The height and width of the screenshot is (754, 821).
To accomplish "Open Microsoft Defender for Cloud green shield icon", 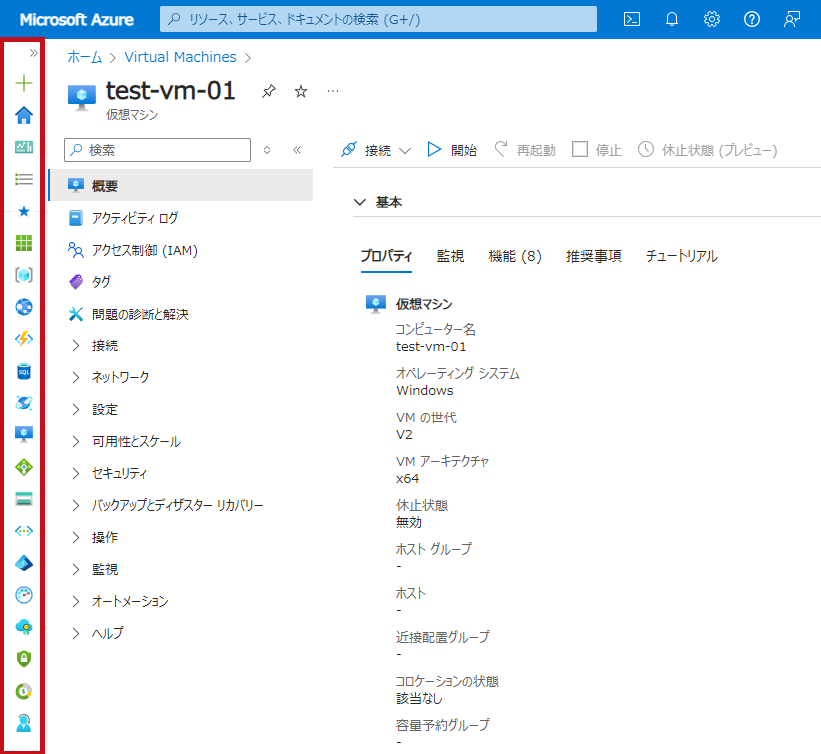I will click(x=24, y=659).
